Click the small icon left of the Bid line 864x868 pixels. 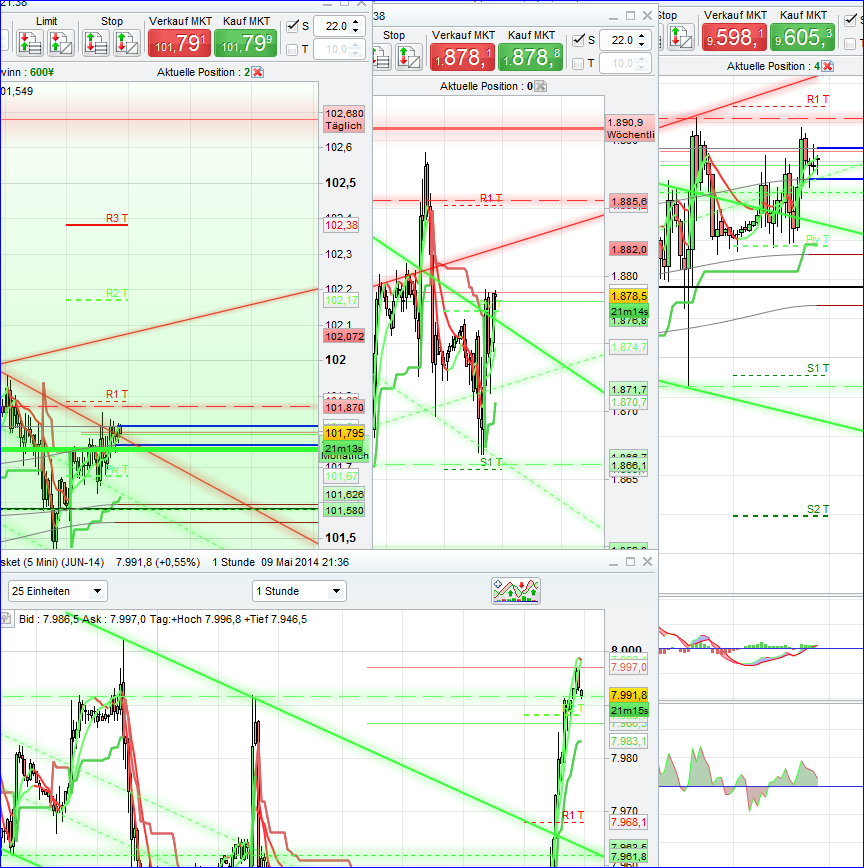[x=6, y=617]
